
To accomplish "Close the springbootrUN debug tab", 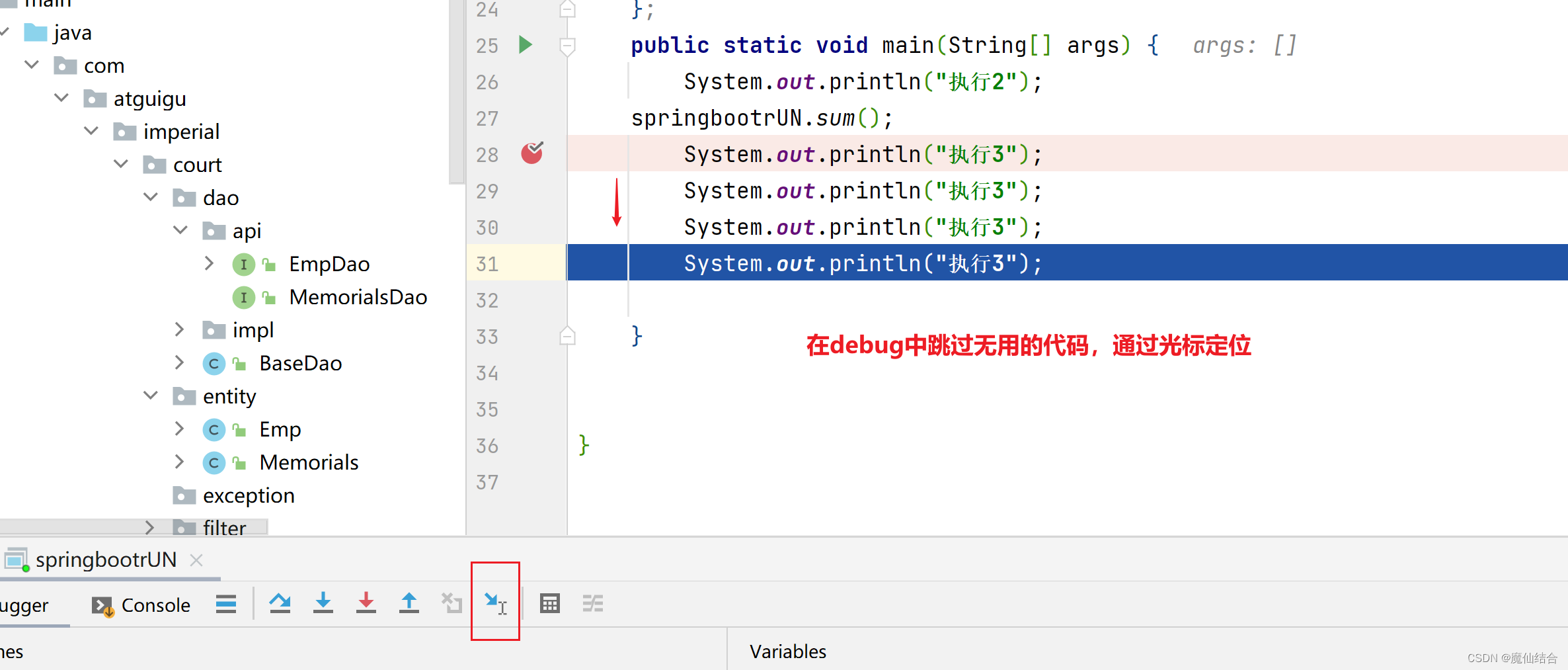I will [x=196, y=560].
